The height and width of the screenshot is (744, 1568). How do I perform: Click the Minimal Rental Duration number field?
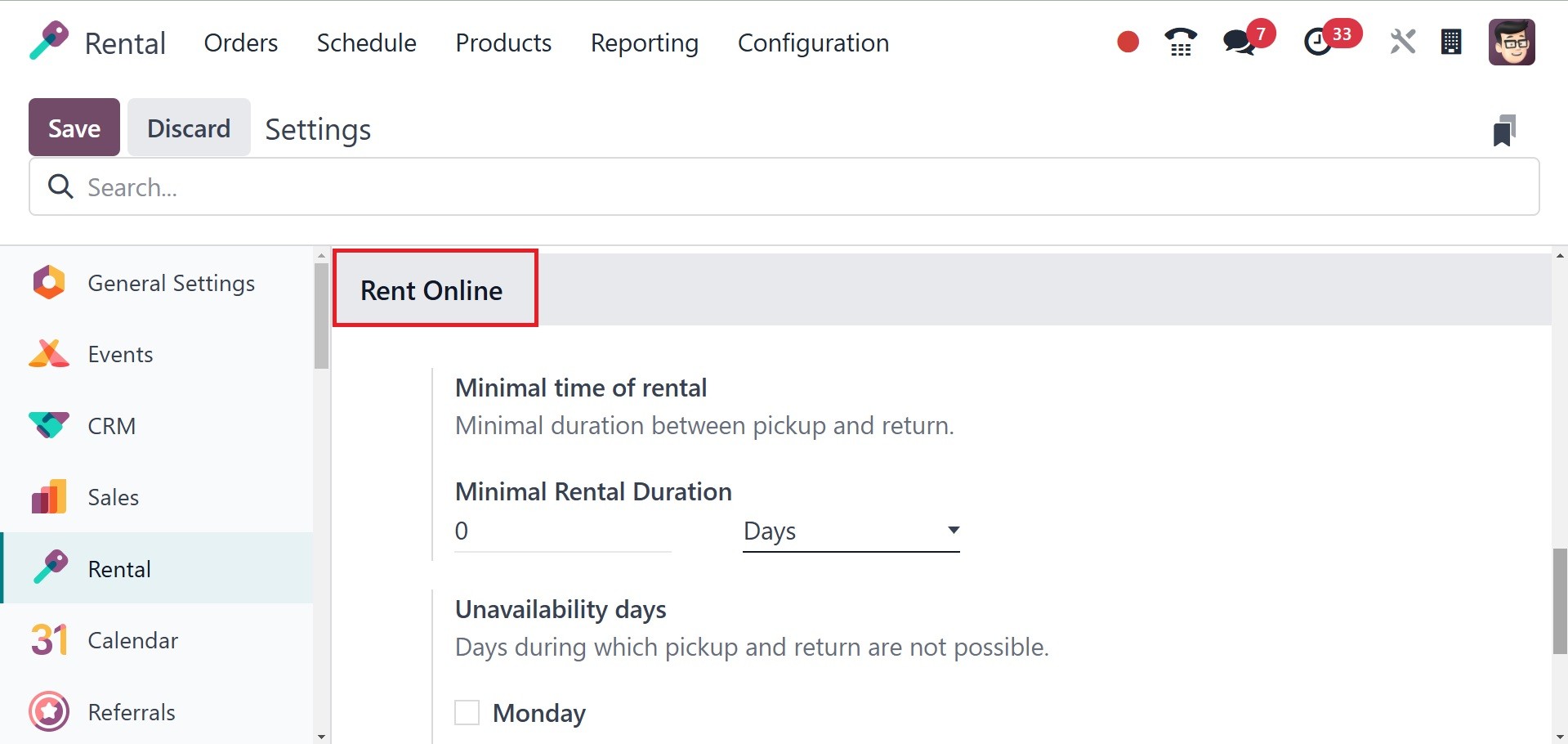point(562,531)
